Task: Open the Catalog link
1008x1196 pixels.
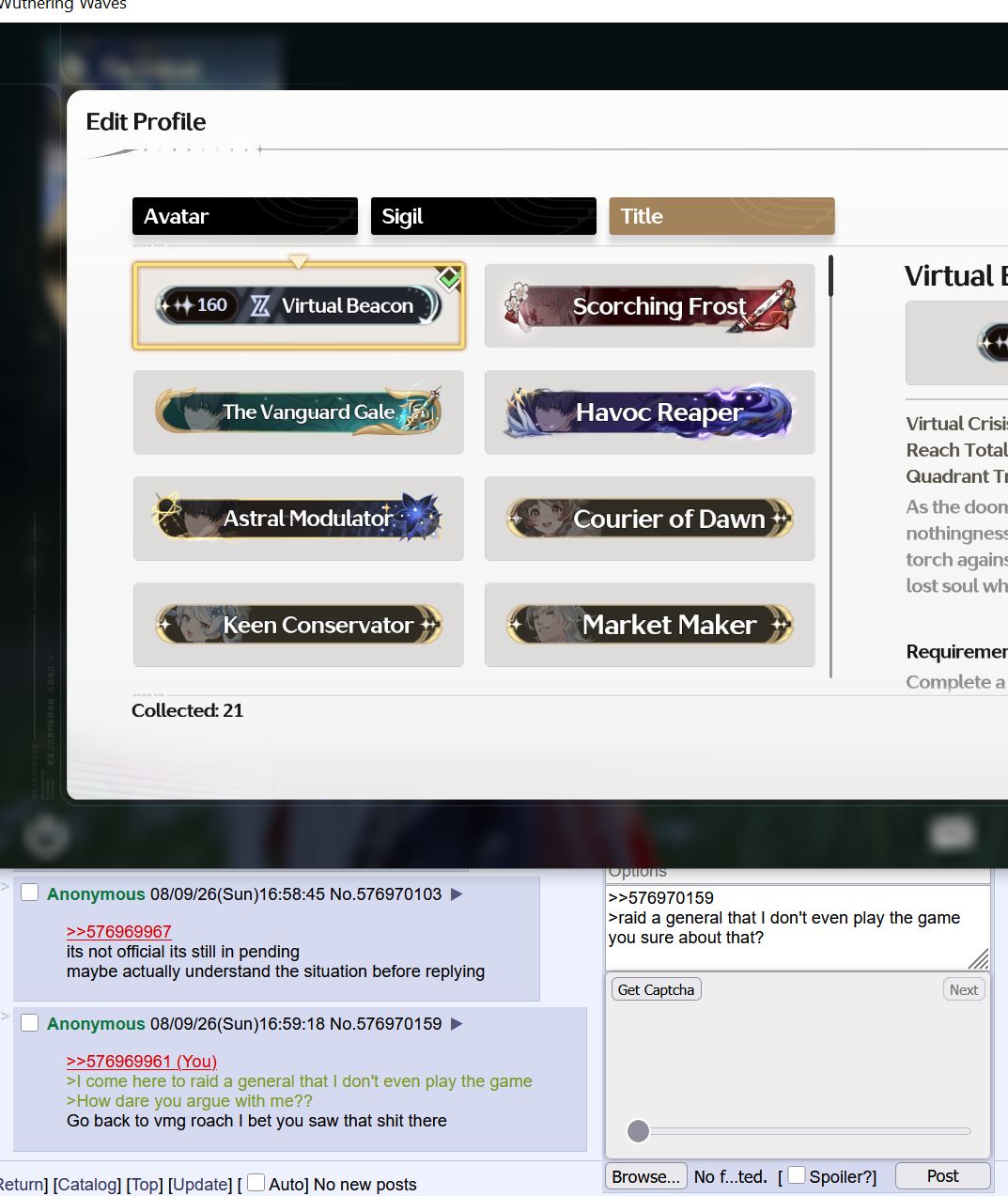Action: [x=87, y=1185]
